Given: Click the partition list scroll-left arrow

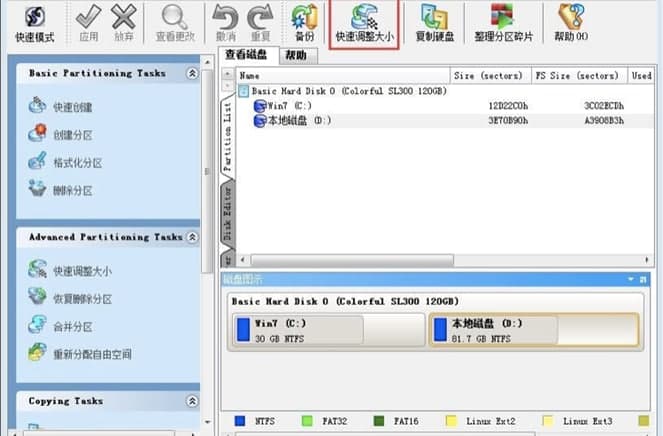Looking at the screenshot, I should coord(242,260).
